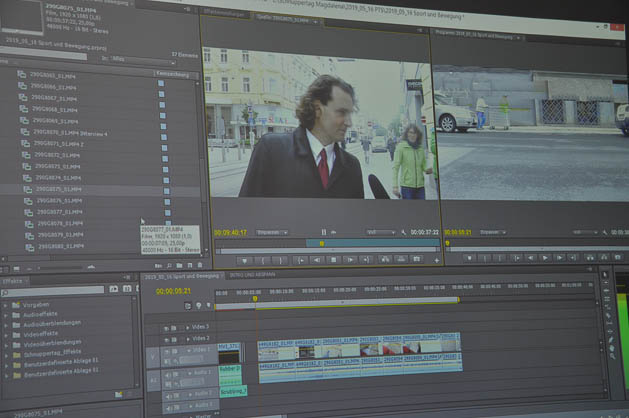
Task: Expand the Audio 2 track
Action: (x=190, y=394)
